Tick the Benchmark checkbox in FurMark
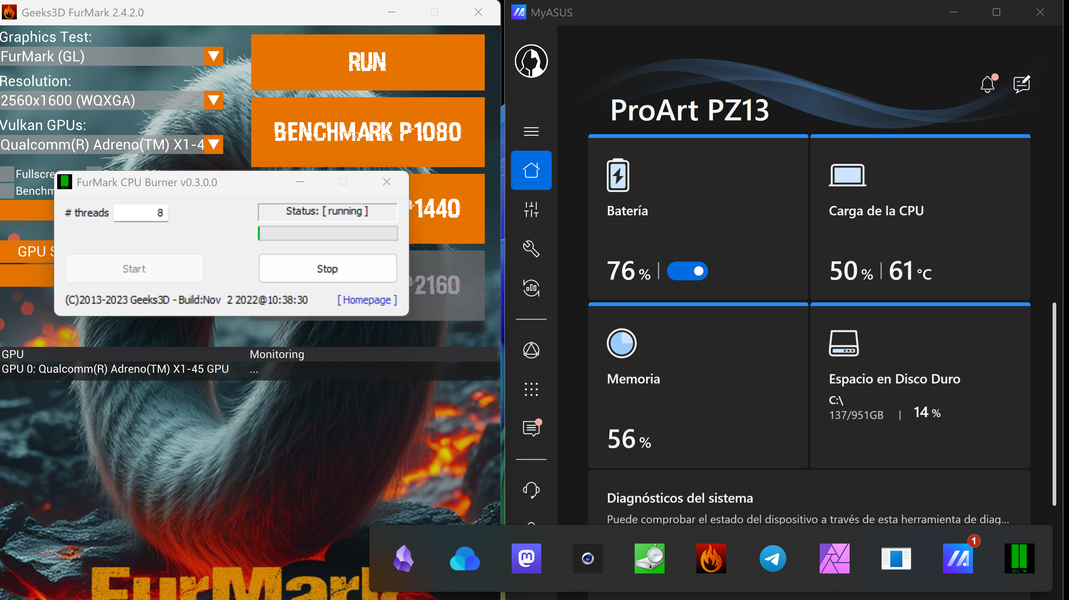Screen dimensions: 1069x600 click(7, 191)
